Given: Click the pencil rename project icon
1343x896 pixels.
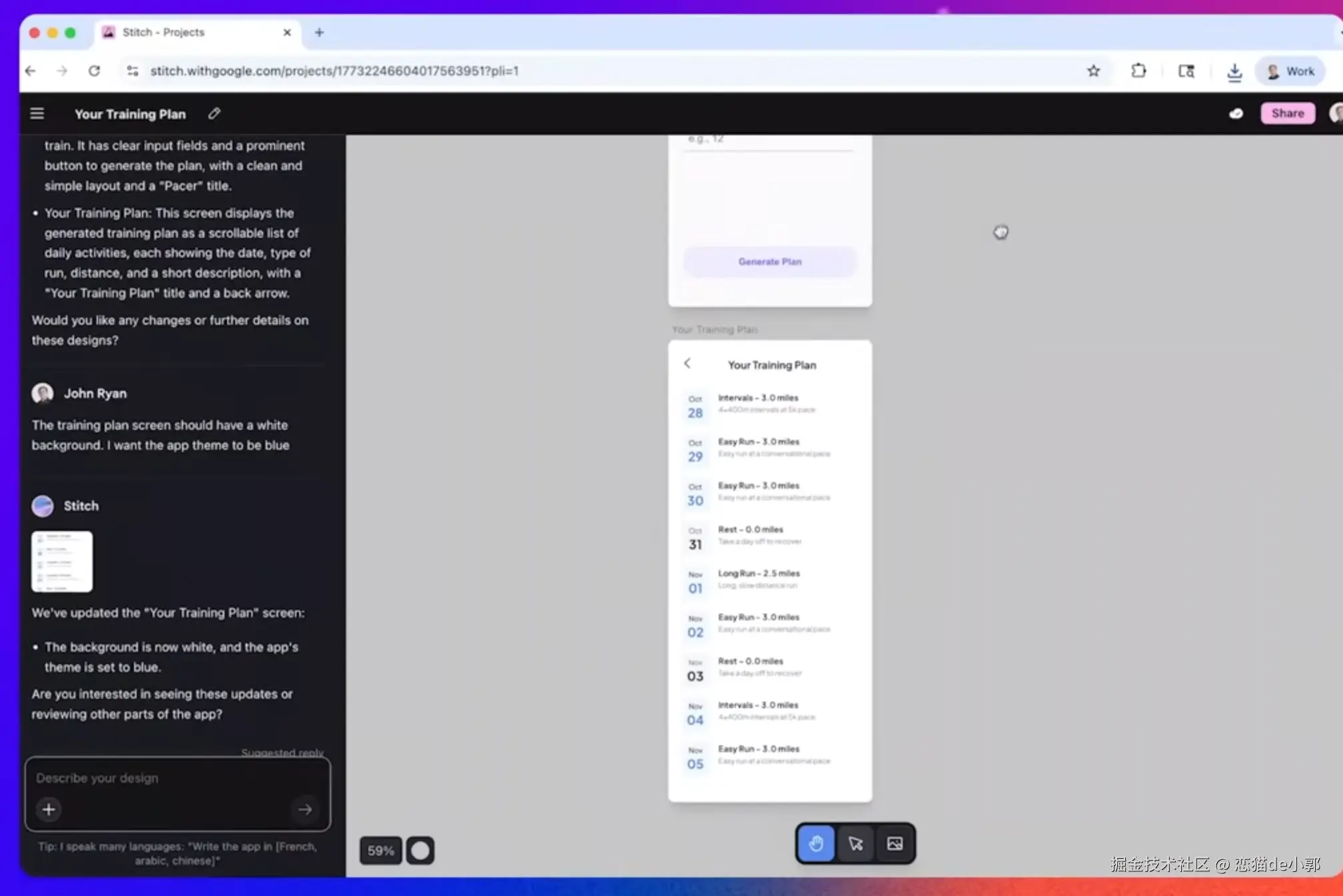Looking at the screenshot, I should [214, 114].
